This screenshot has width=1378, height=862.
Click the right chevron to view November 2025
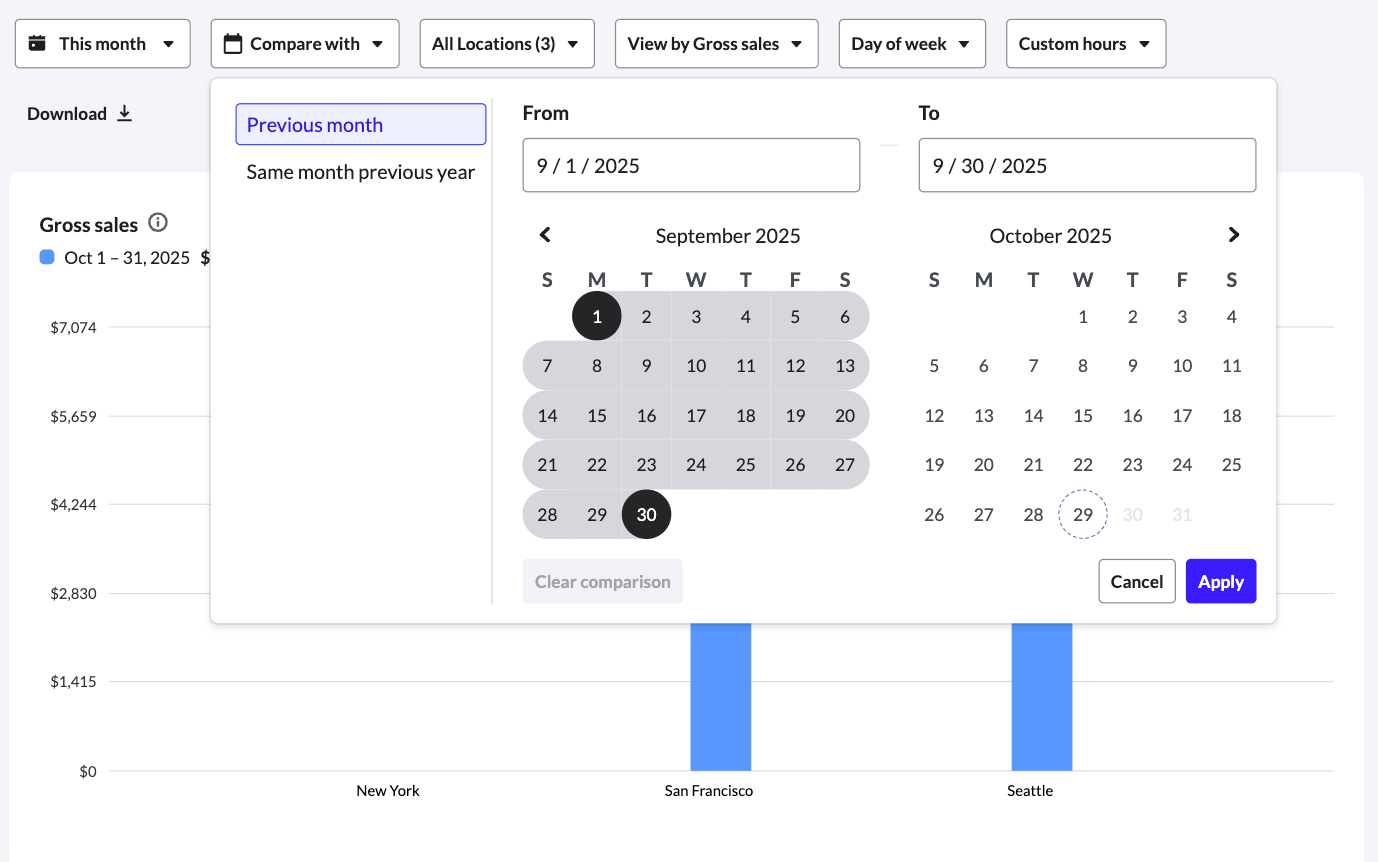1233,234
